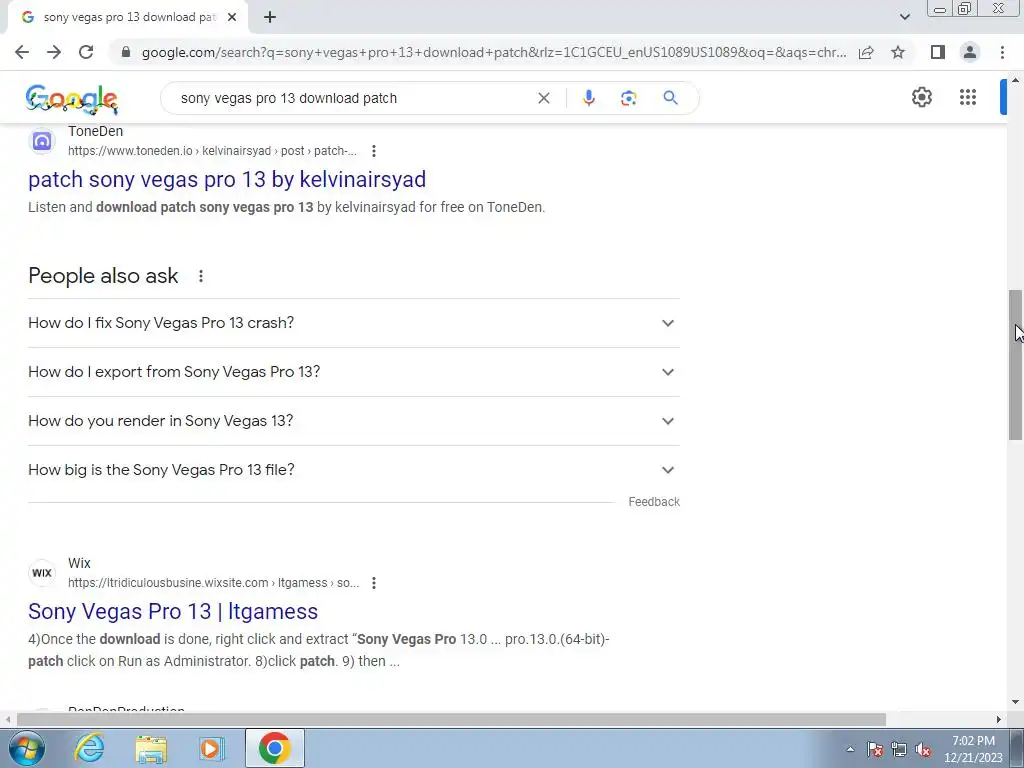The height and width of the screenshot is (768, 1024).
Task: Expand 'How do I export from Sony Vegas Pro 13?'
Action: point(354,372)
